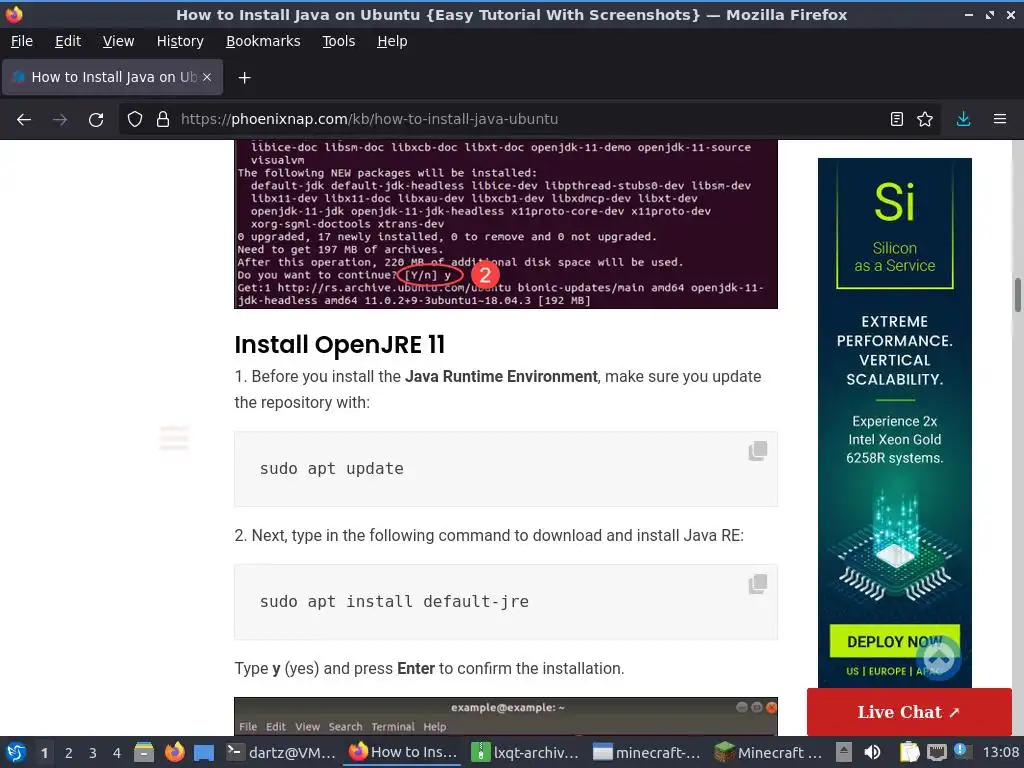Open the downloads panel
The height and width of the screenshot is (768, 1024).
click(963, 120)
